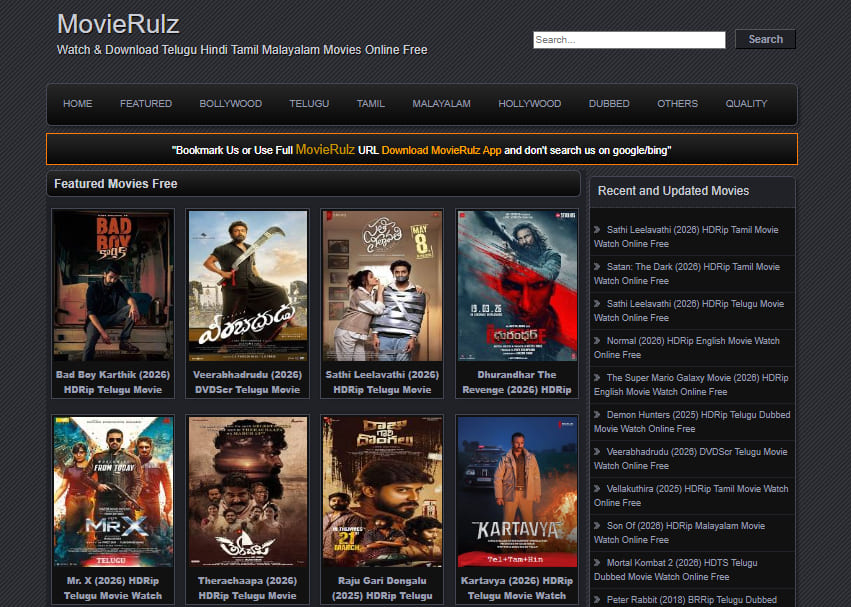Click Kartavya (2026) HDRip title link
851x607 pixels.
[x=517, y=588]
